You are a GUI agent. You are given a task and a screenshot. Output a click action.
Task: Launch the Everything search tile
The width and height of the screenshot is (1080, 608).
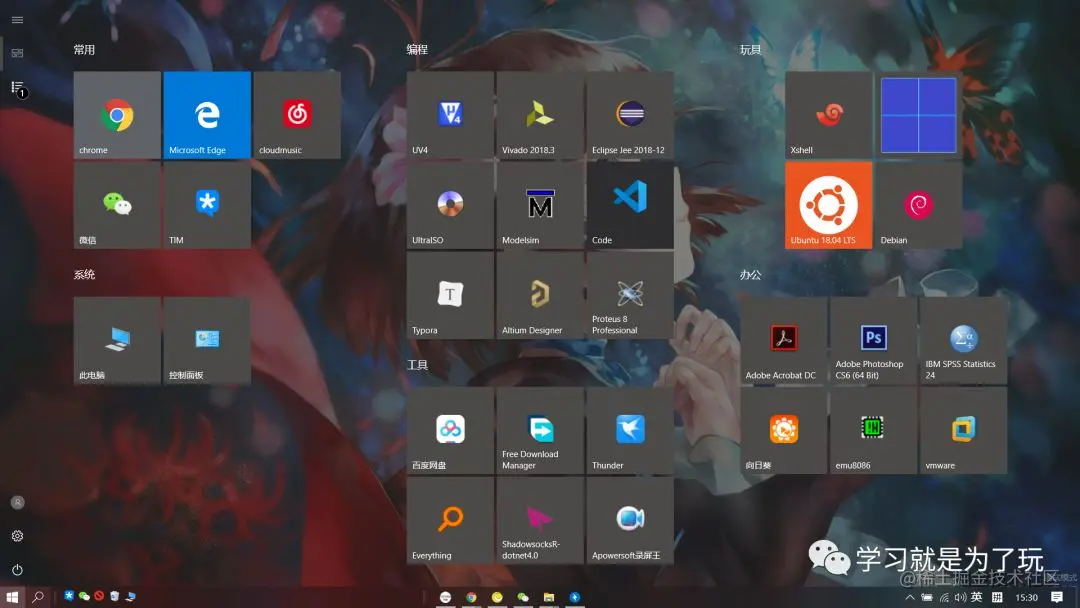coord(450,521)
